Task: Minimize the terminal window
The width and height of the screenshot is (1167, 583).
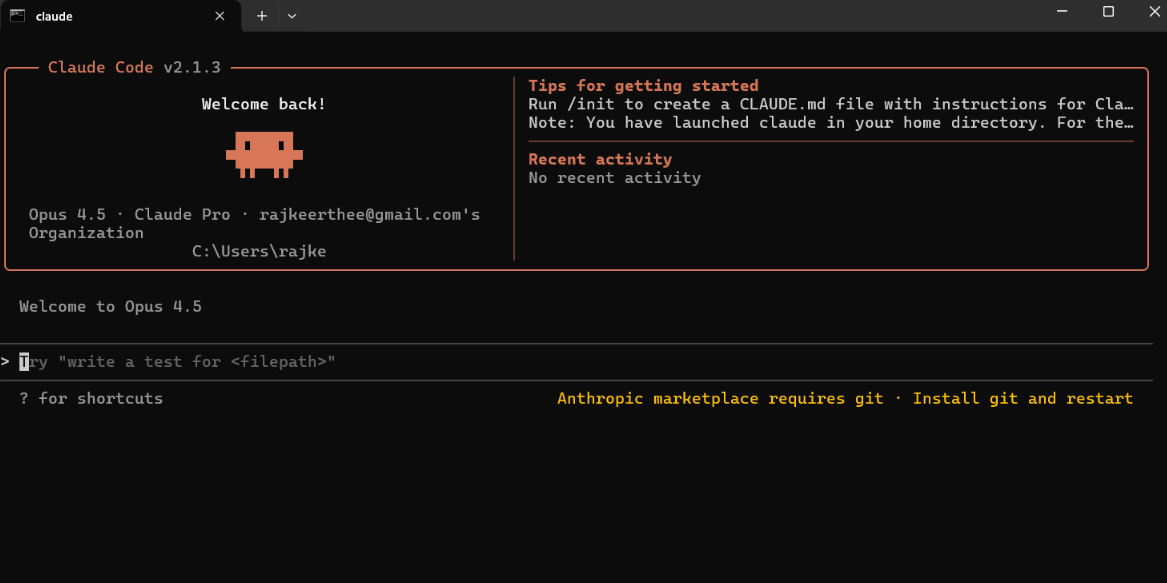Action: (x=1062, y=11)
